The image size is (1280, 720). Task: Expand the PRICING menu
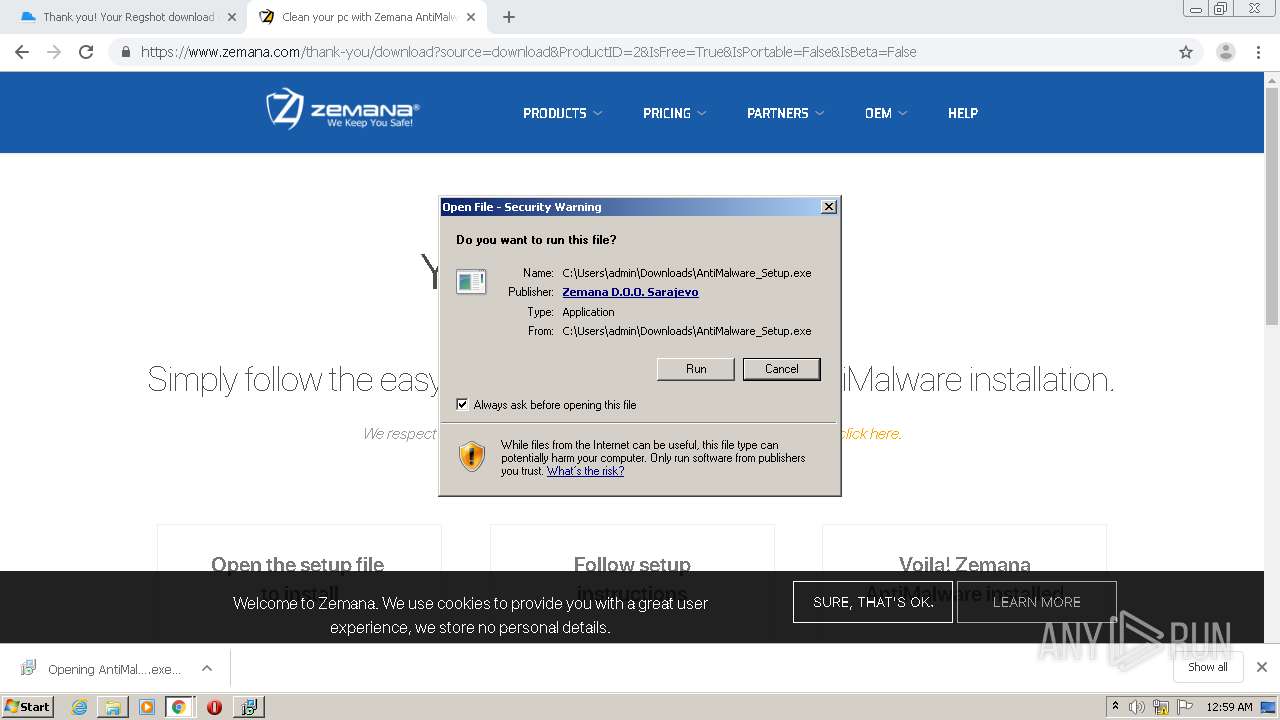coord(674,113)
